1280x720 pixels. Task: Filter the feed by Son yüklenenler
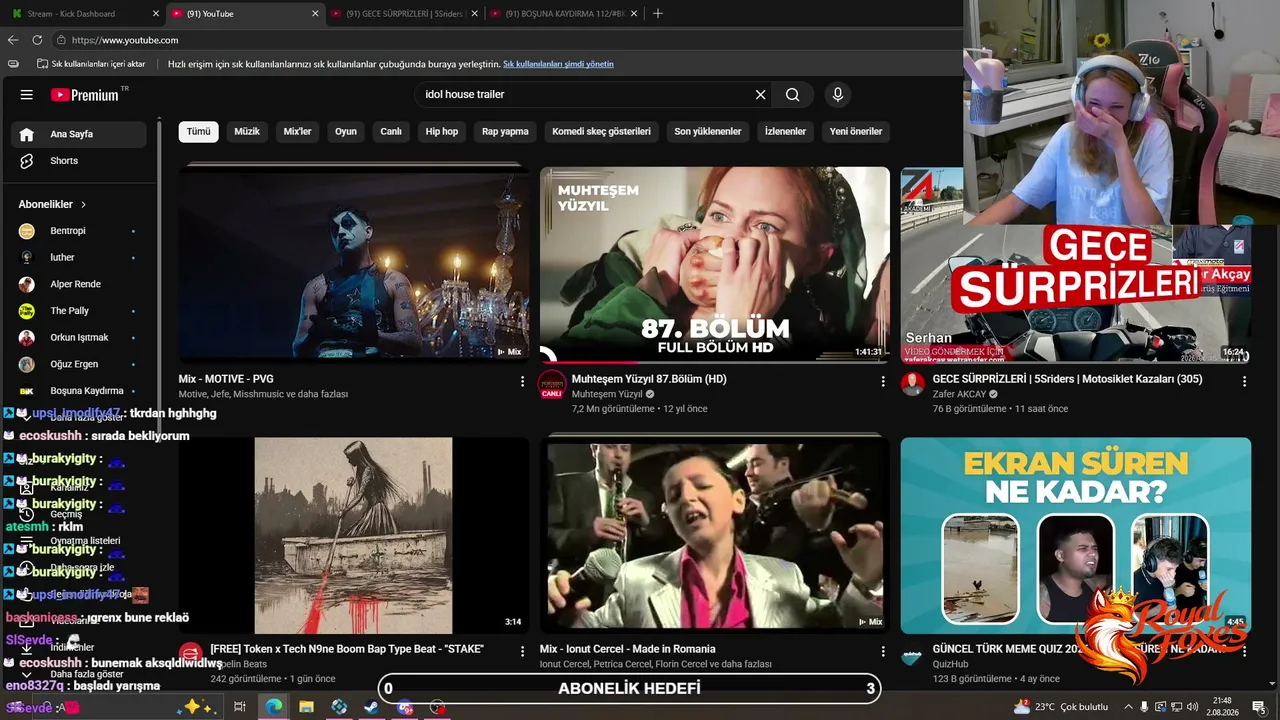[708, 132]
